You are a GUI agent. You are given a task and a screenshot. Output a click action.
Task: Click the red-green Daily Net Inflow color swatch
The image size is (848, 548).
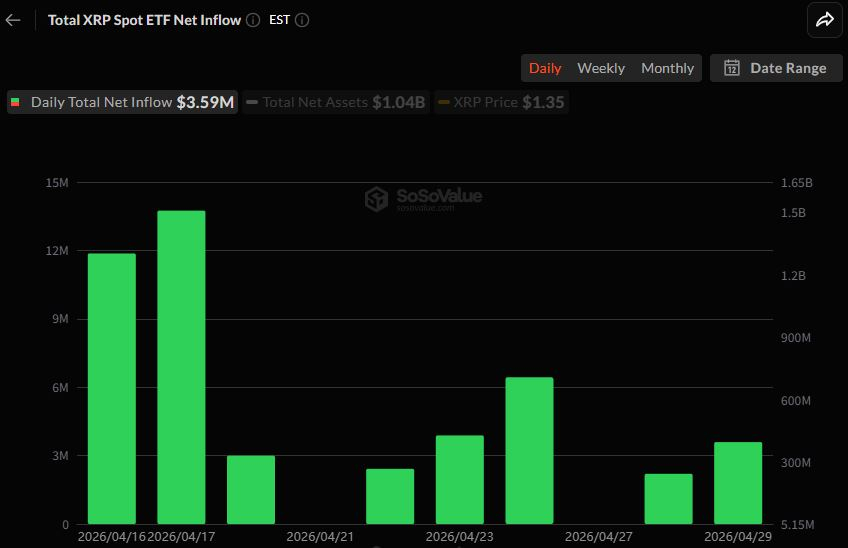click(x=15, y=102)
